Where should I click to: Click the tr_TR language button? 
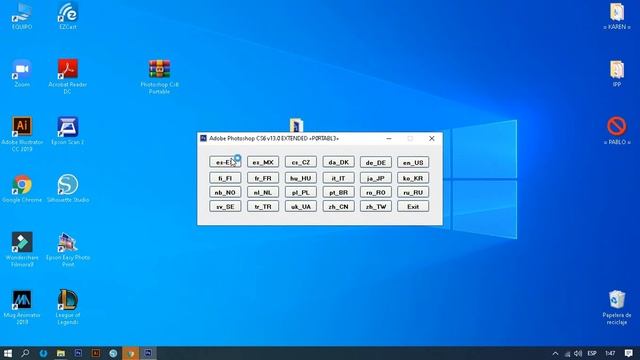pyautogui.click(x=263, y=206)
